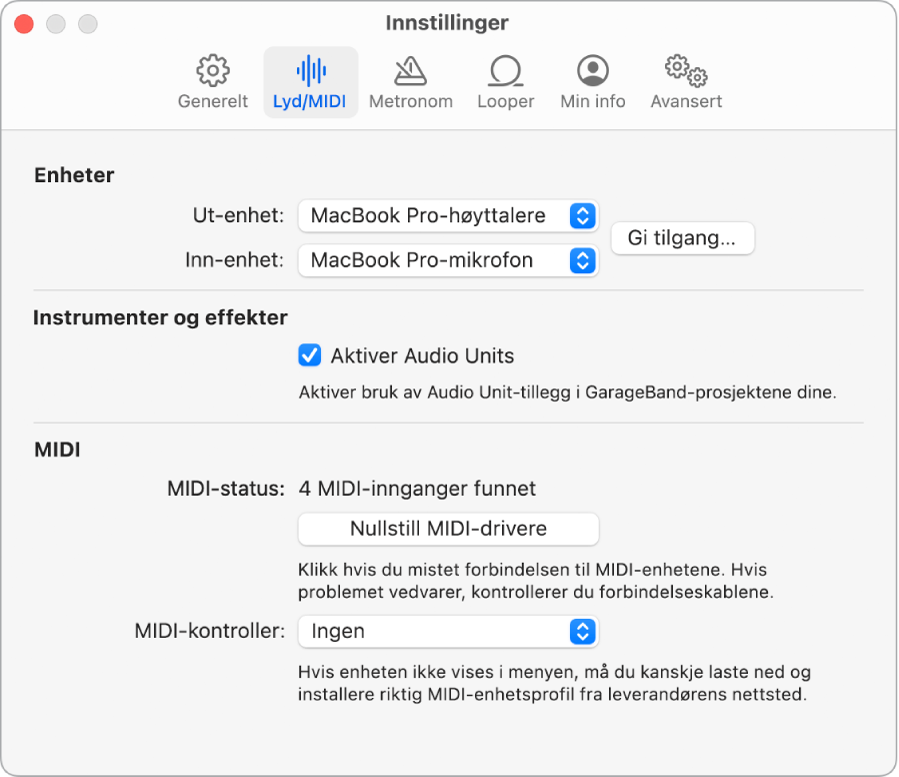Open the Min info person icon
The width and height of the screenshot is (899, 777).
tap(593, 71)
